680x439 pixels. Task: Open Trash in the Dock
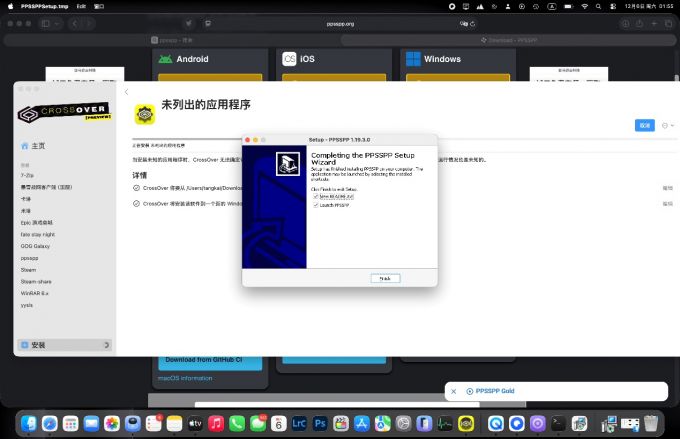tap(651, 423)
